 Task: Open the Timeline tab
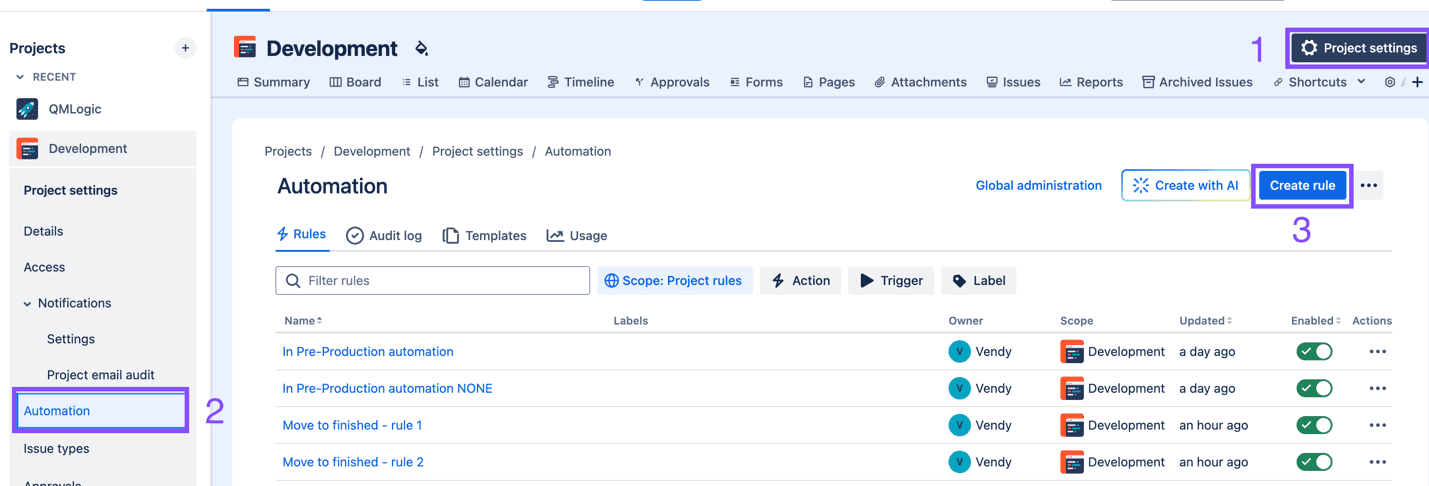pyautogui.click(x=580, y=82)
